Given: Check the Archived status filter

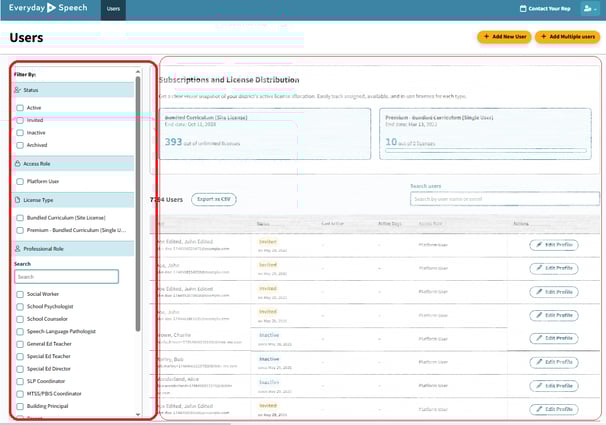Looking at the screenshot, I should coord(20,145).
